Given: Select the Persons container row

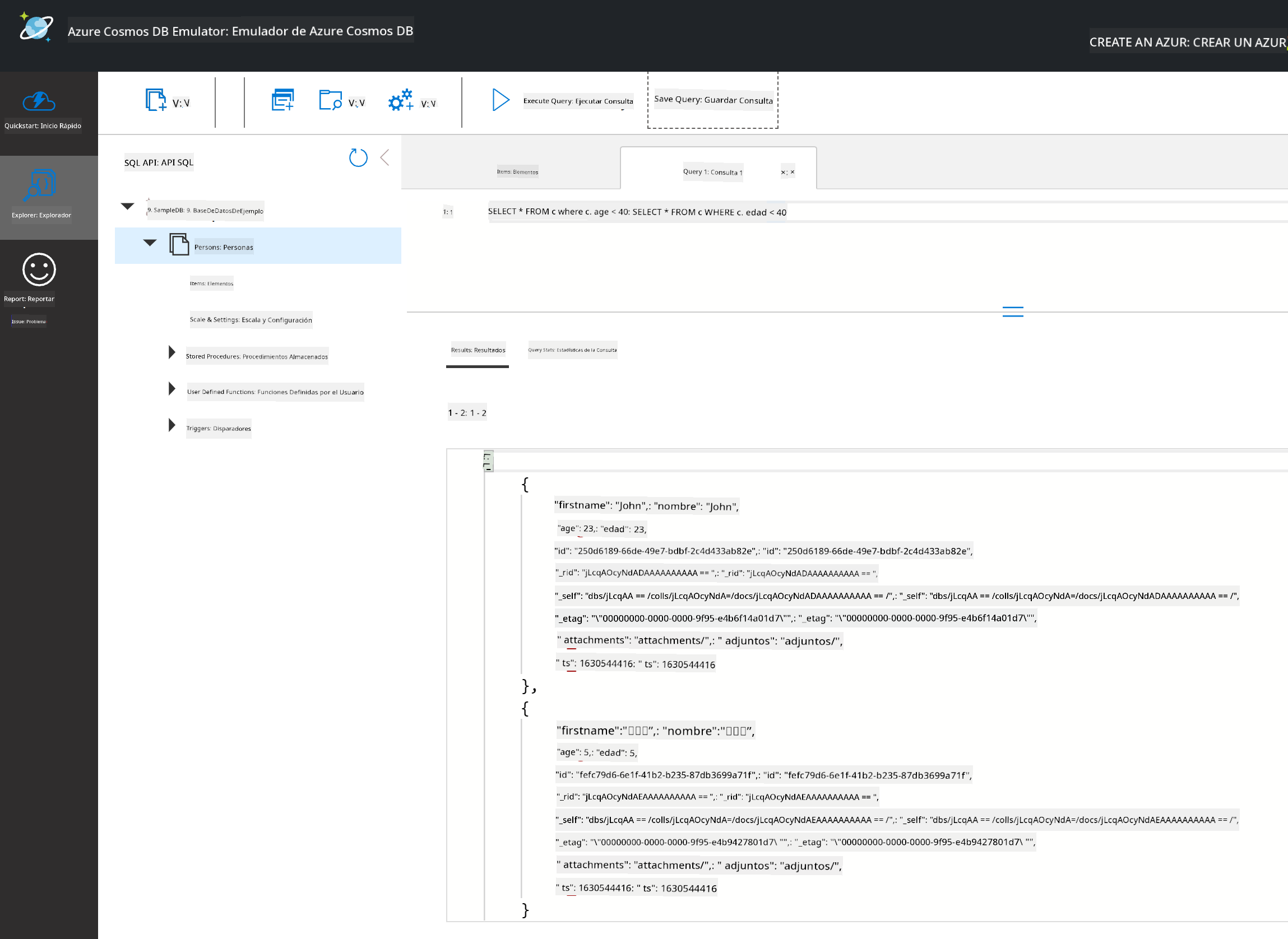Looking at the screenshot, I should tap(258, 245).
